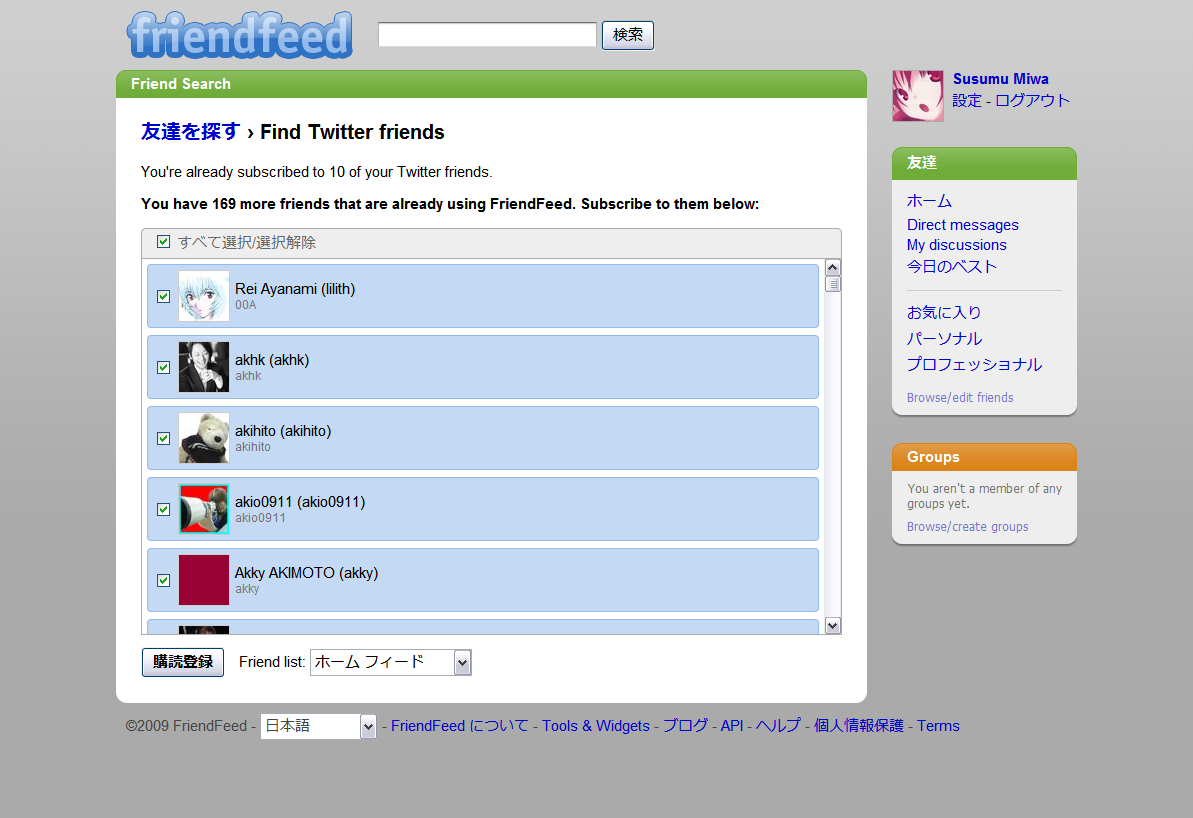
Task: Click the akio0911 (akio0911) name text
Action: pyautogui.click(x=300, y=502)
